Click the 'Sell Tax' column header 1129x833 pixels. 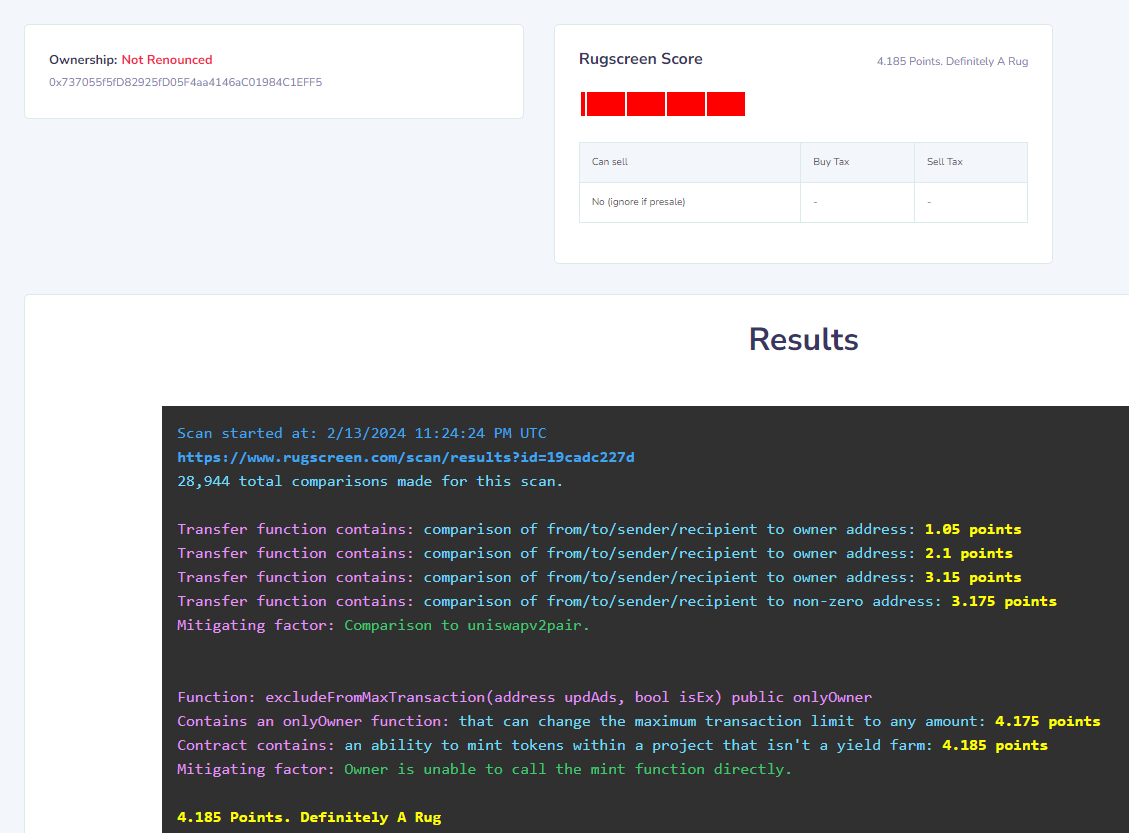(971, 162)
